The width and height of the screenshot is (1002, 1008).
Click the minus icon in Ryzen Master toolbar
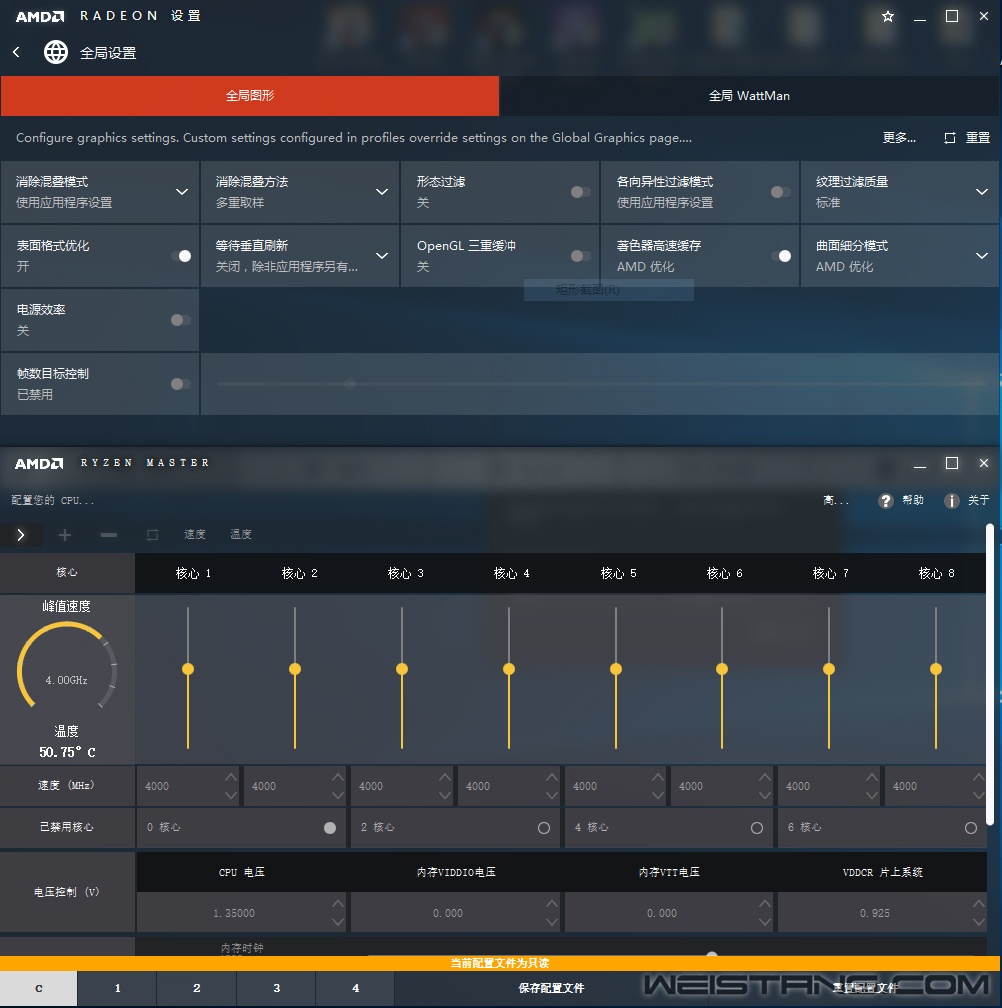tap(109, 535)
